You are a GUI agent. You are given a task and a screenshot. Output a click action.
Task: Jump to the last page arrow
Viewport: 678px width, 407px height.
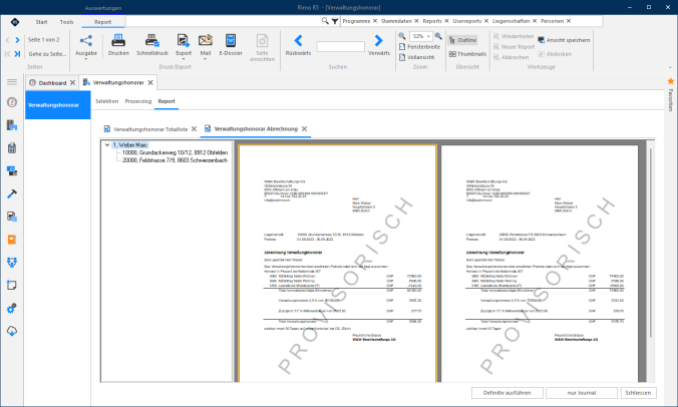click(17, 54)
